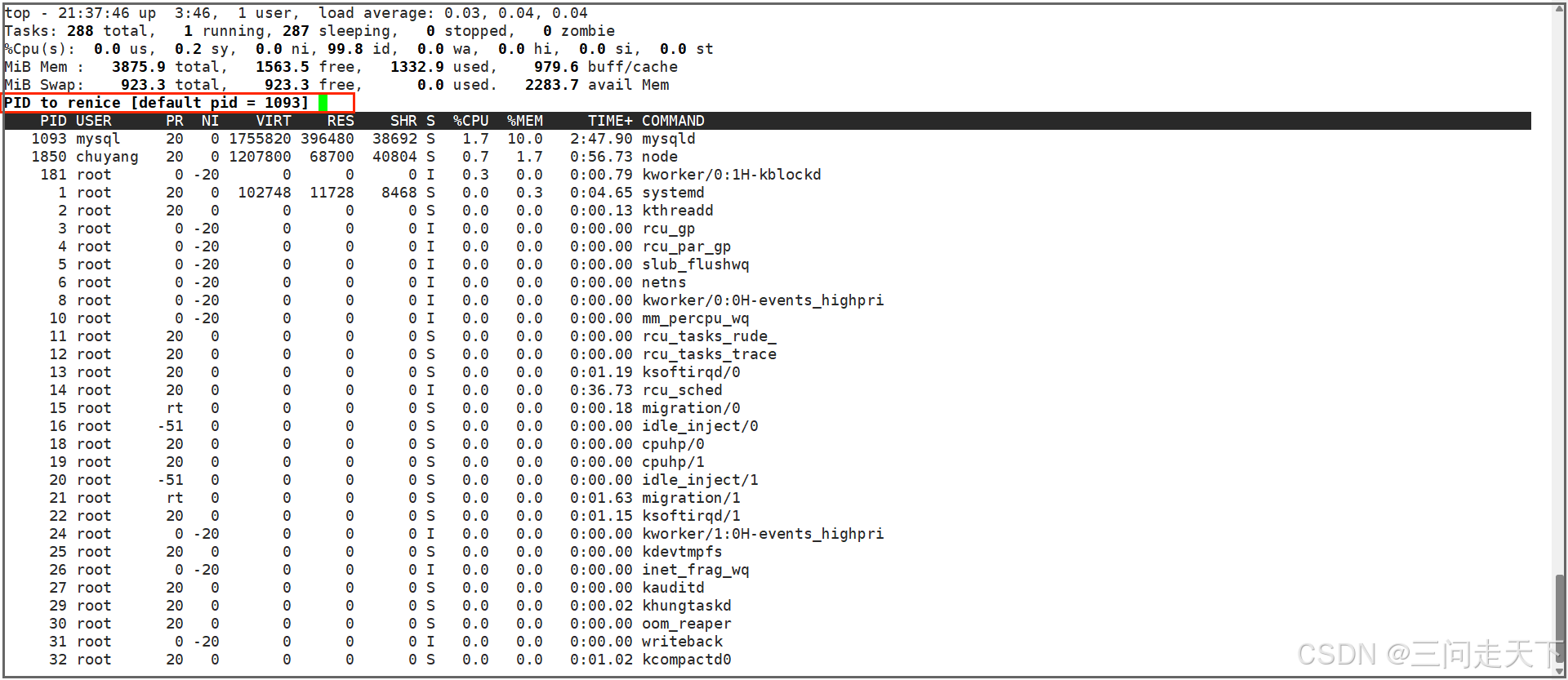1568x680 pixels.
Task: Select the mm_percpu_wq process
Action: tap(696, 318)
